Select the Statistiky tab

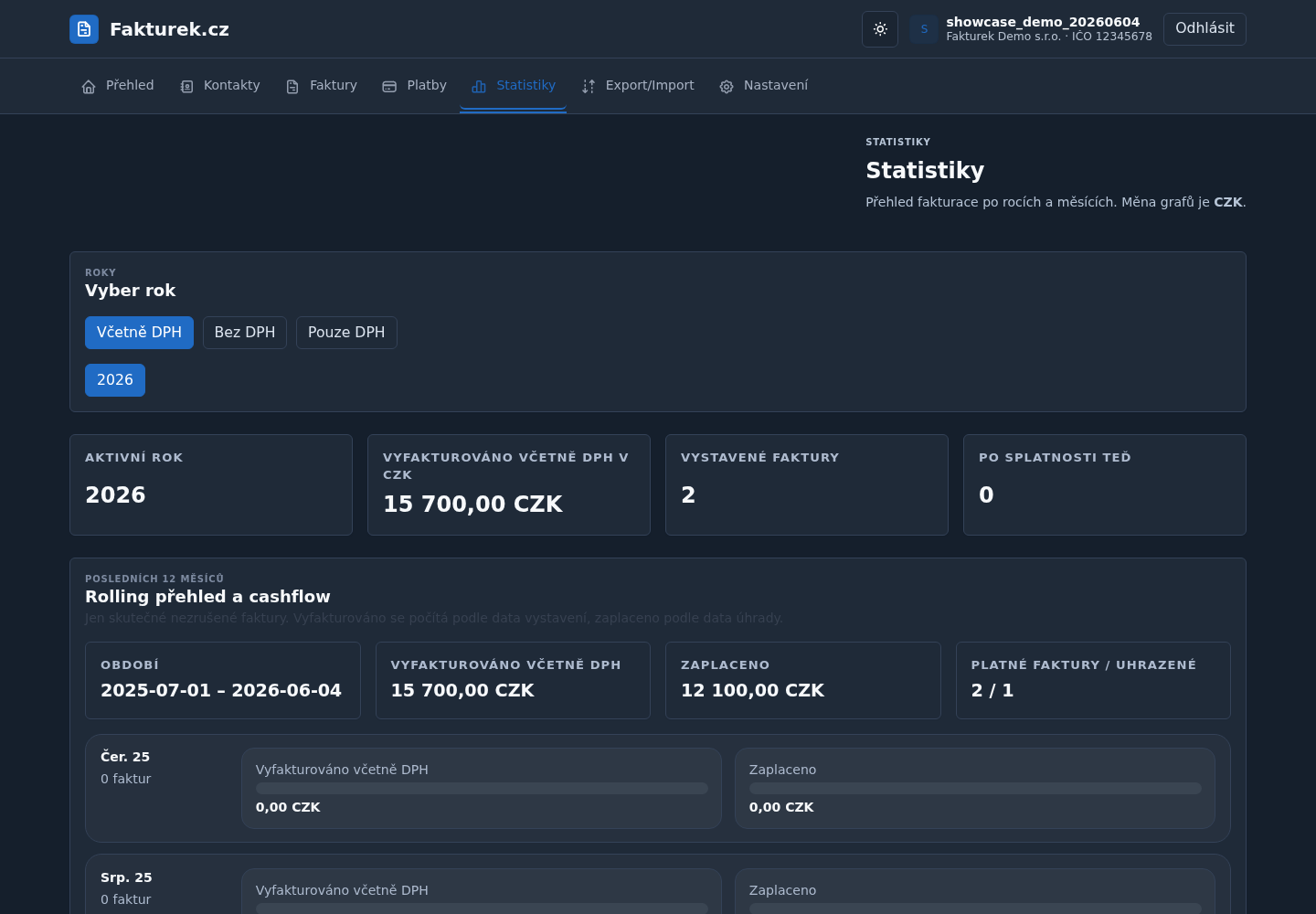514,86
